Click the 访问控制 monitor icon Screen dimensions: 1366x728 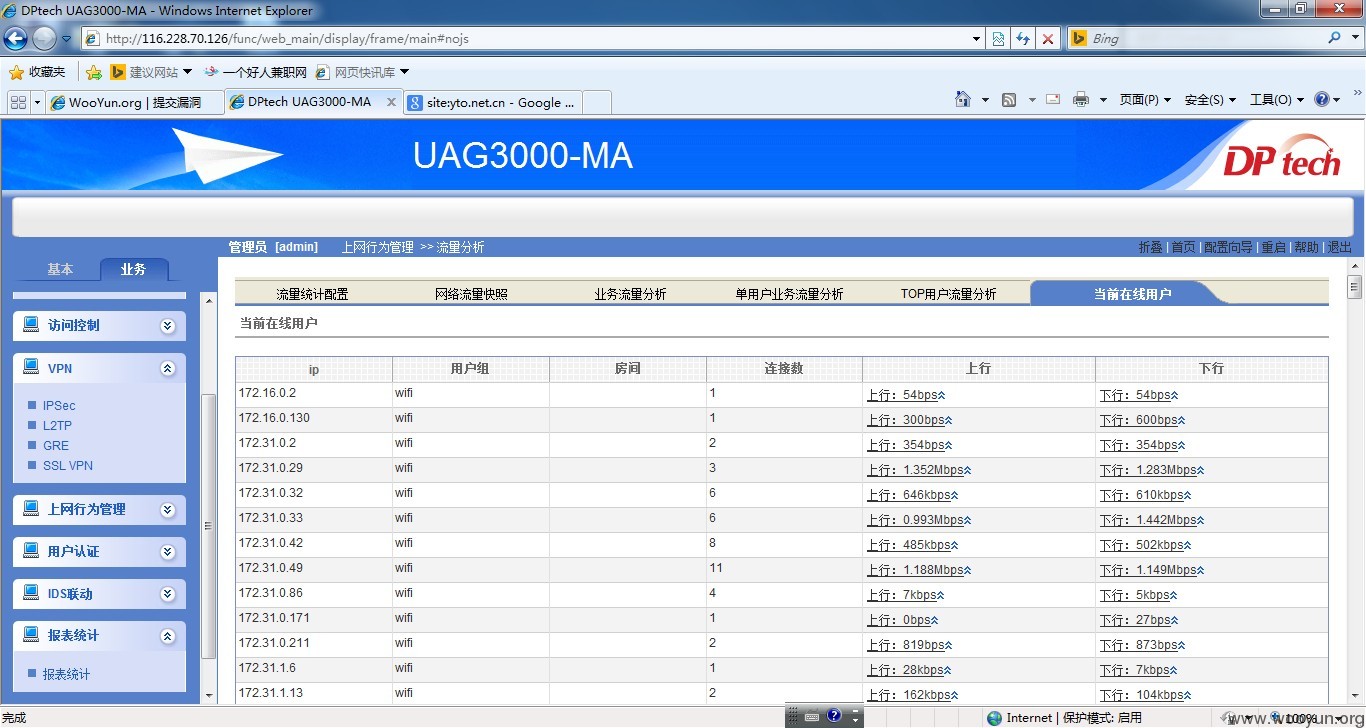pos(30,325)
